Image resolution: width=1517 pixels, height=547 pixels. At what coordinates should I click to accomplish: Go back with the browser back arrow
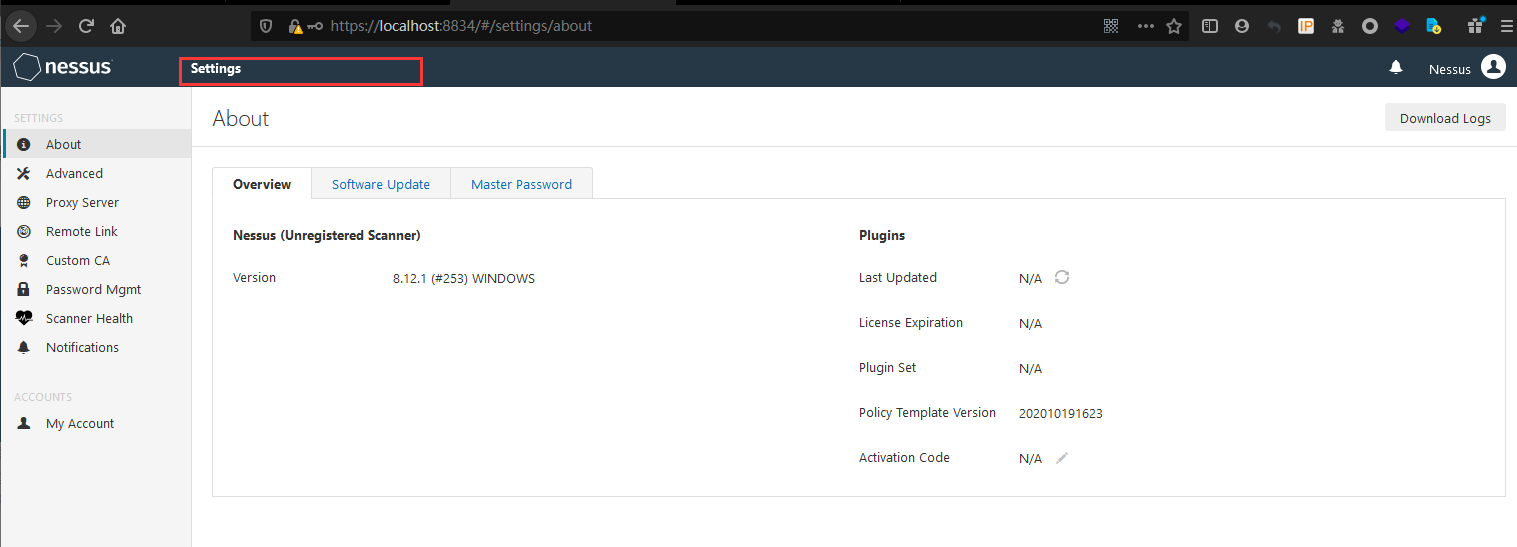21,26
